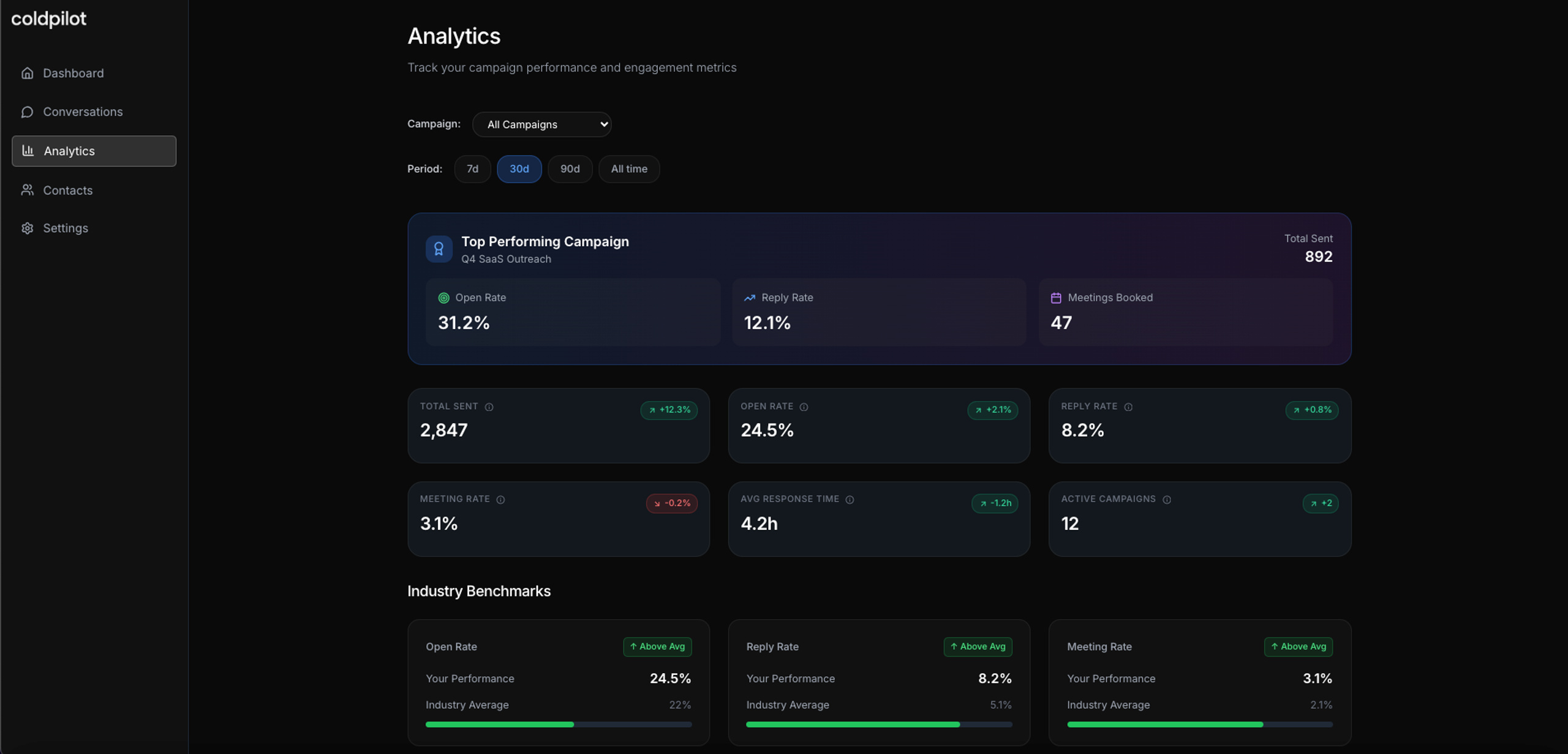Viewport: 1568px width, 754px height.
Task: Click the Top Performing Campaign award icon
Action: pos(439,249)
